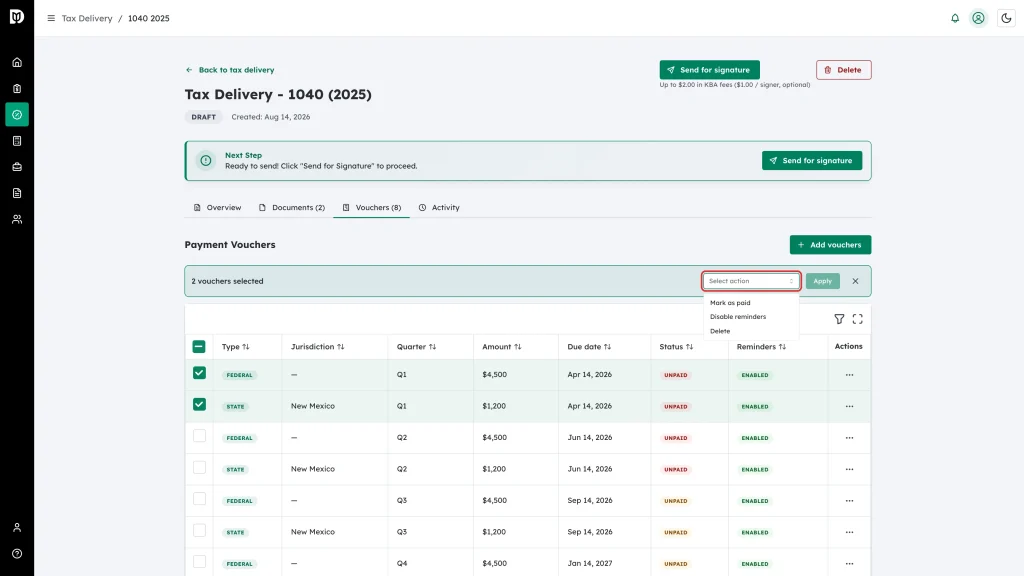The width and height of the screenshot is (1024, 576).
Task: Open the people icon in sidebar
Action: point(17,219)
